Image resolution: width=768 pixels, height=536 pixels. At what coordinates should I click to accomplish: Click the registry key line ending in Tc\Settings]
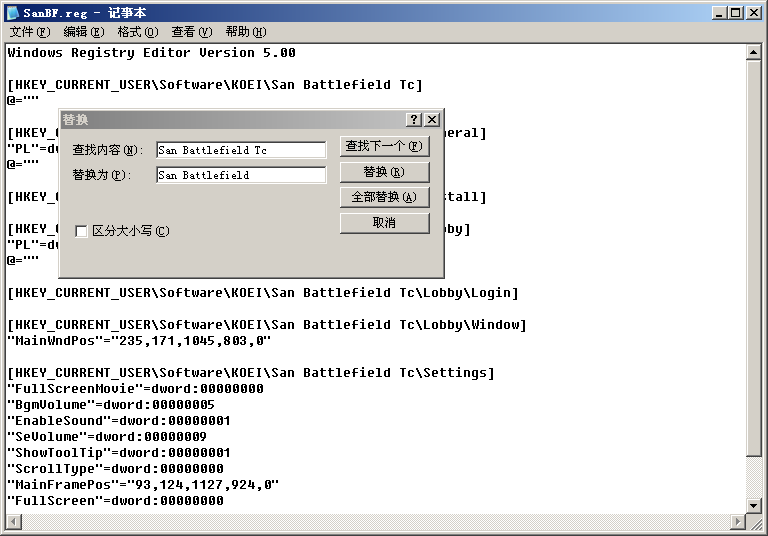tap(251, 373)
